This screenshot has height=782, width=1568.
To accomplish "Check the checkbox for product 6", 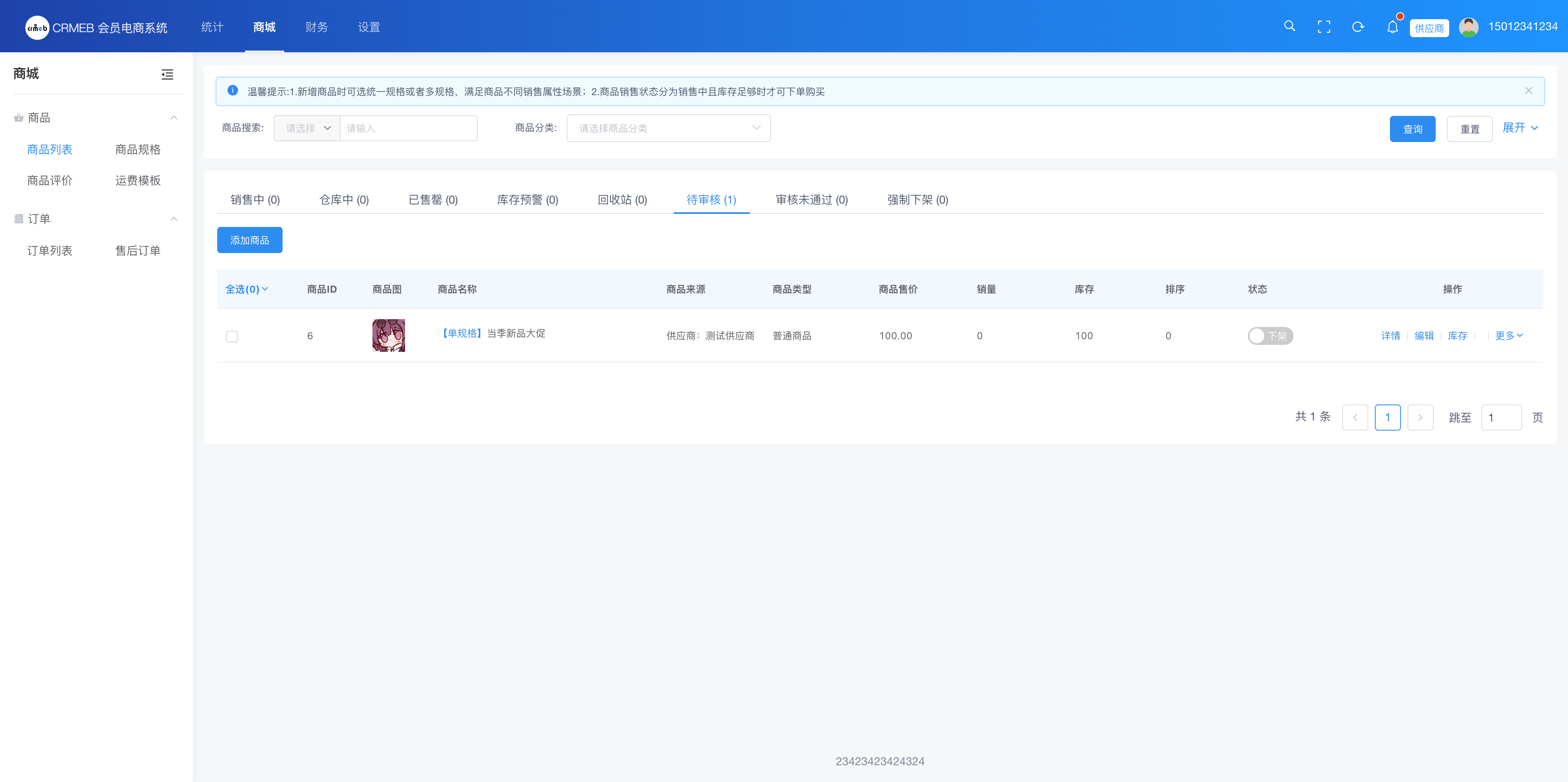I will point(232,337).
